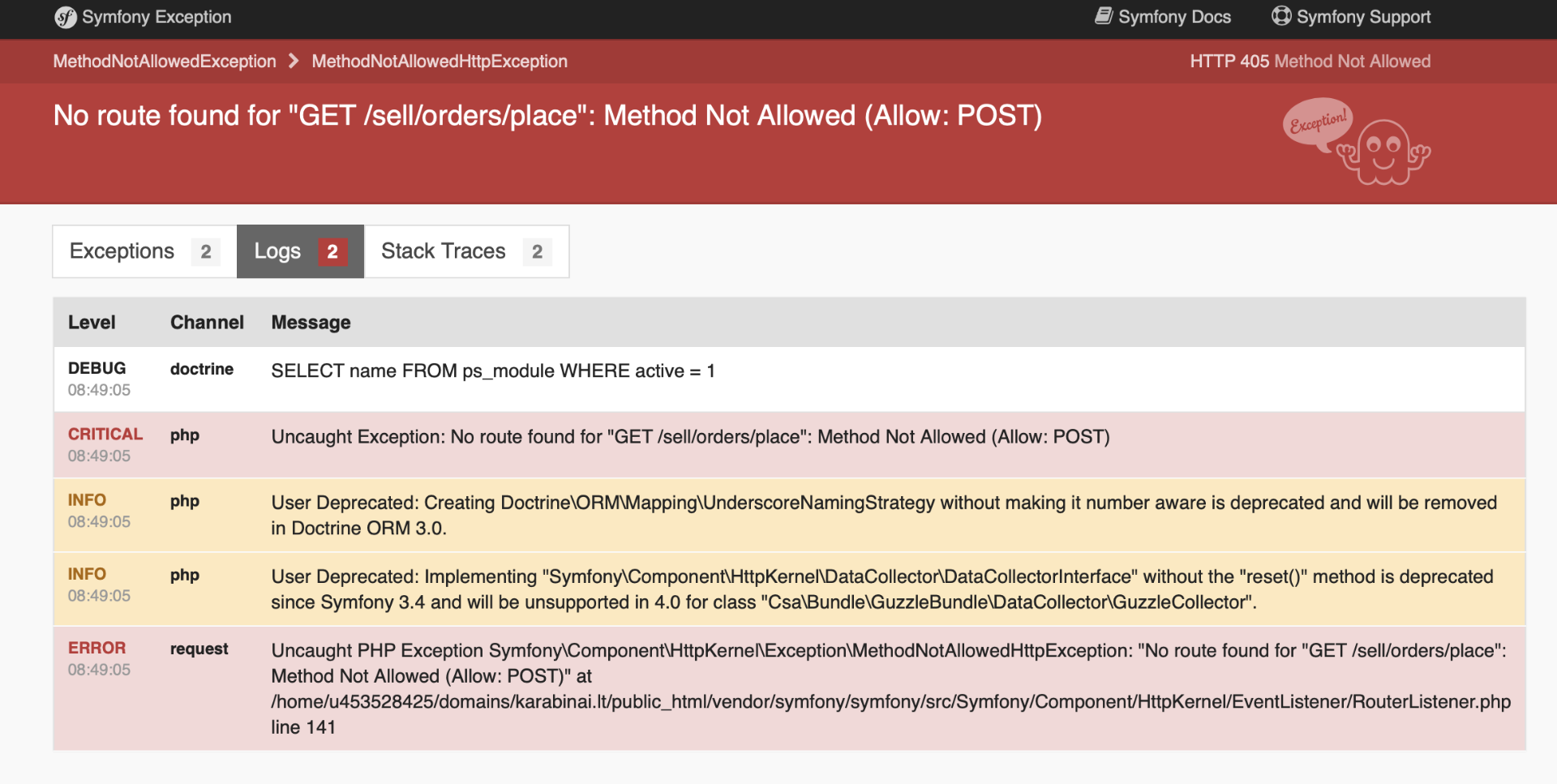Click MethodNotAllowedHttpException breadcrumb link
1557x784 pixels.
[440, 62]
